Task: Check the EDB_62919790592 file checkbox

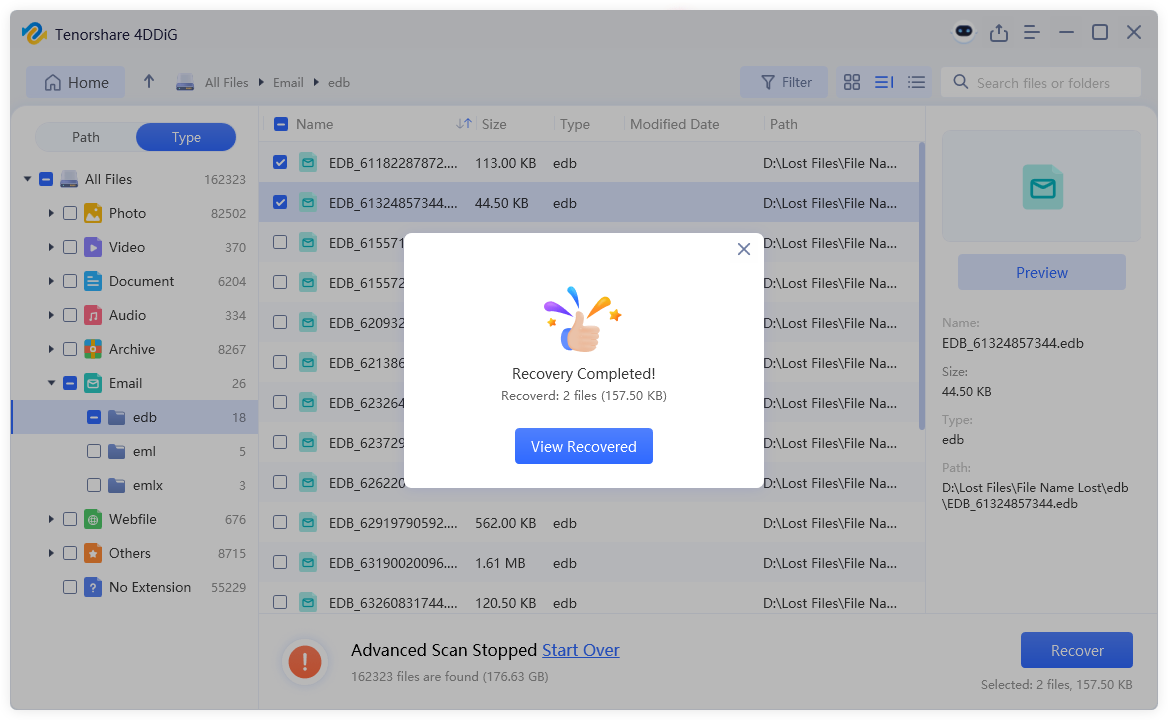Action: pyautogui.click(x=280, y=523)
